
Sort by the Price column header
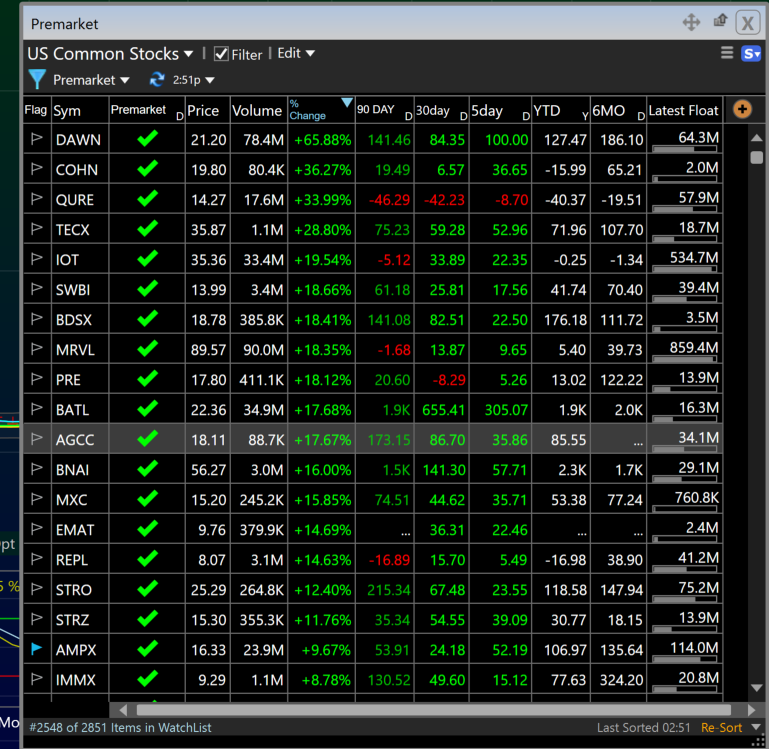pos(207,110)
